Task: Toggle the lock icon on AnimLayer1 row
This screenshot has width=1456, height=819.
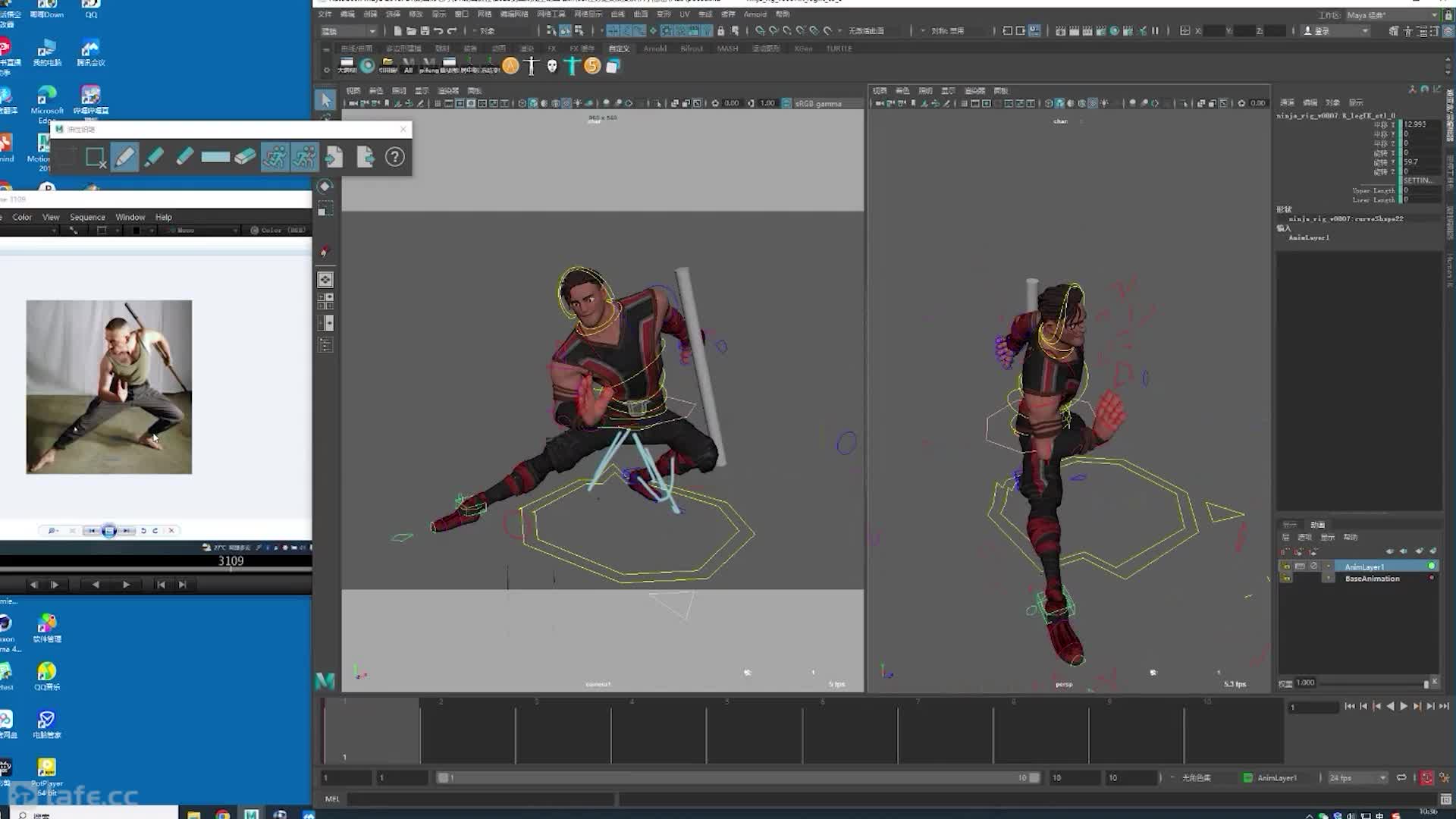Action: pyautogui.click(x=1286, y=566)
